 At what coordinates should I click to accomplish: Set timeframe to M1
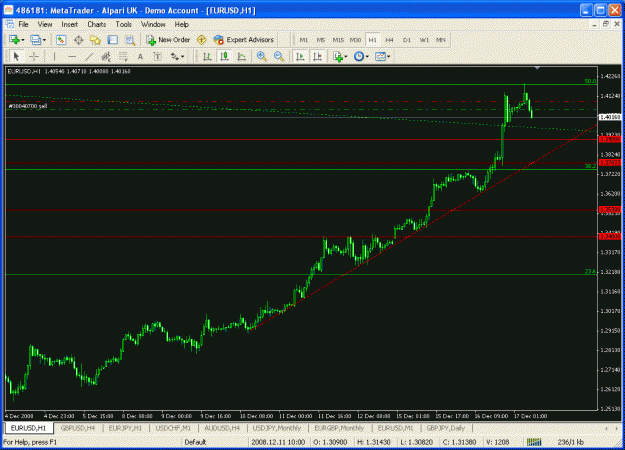click(304, 40)
